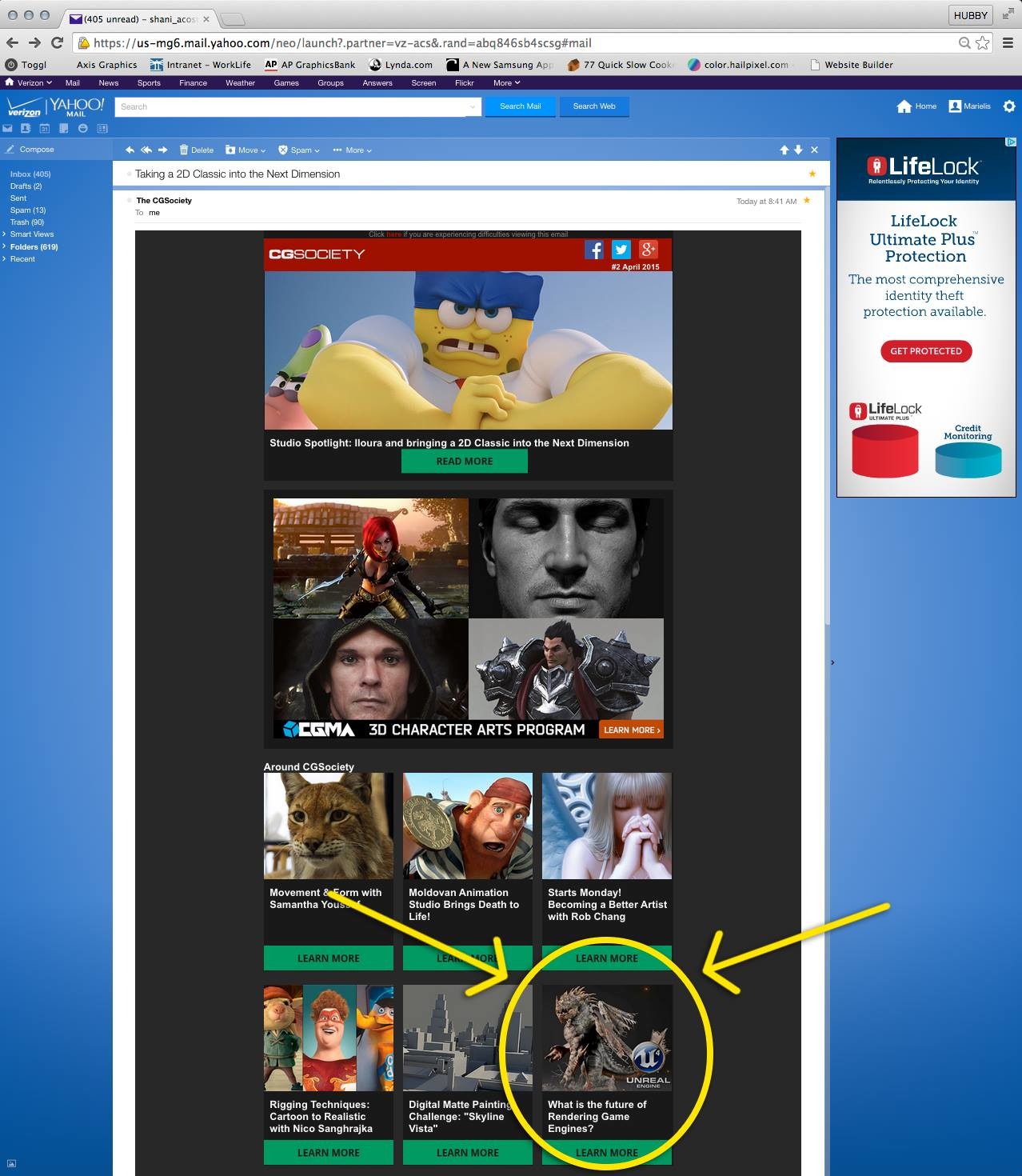Click the AdChoices icon on LifeLock ad
1022x1176 pixels.
coord(1011,142)
